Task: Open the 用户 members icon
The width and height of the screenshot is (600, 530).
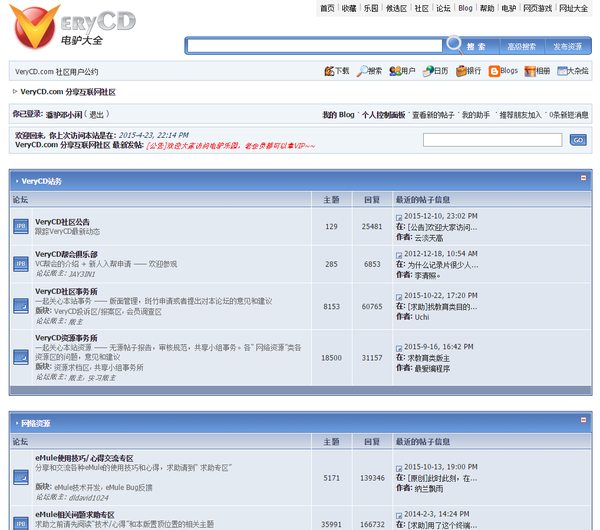Action: point(395,71)
